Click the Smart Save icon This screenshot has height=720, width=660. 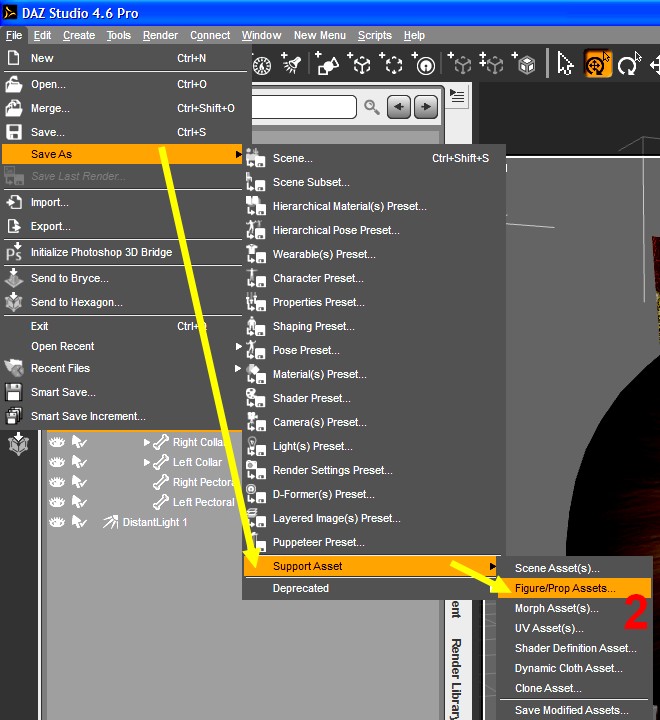(14, 393)
